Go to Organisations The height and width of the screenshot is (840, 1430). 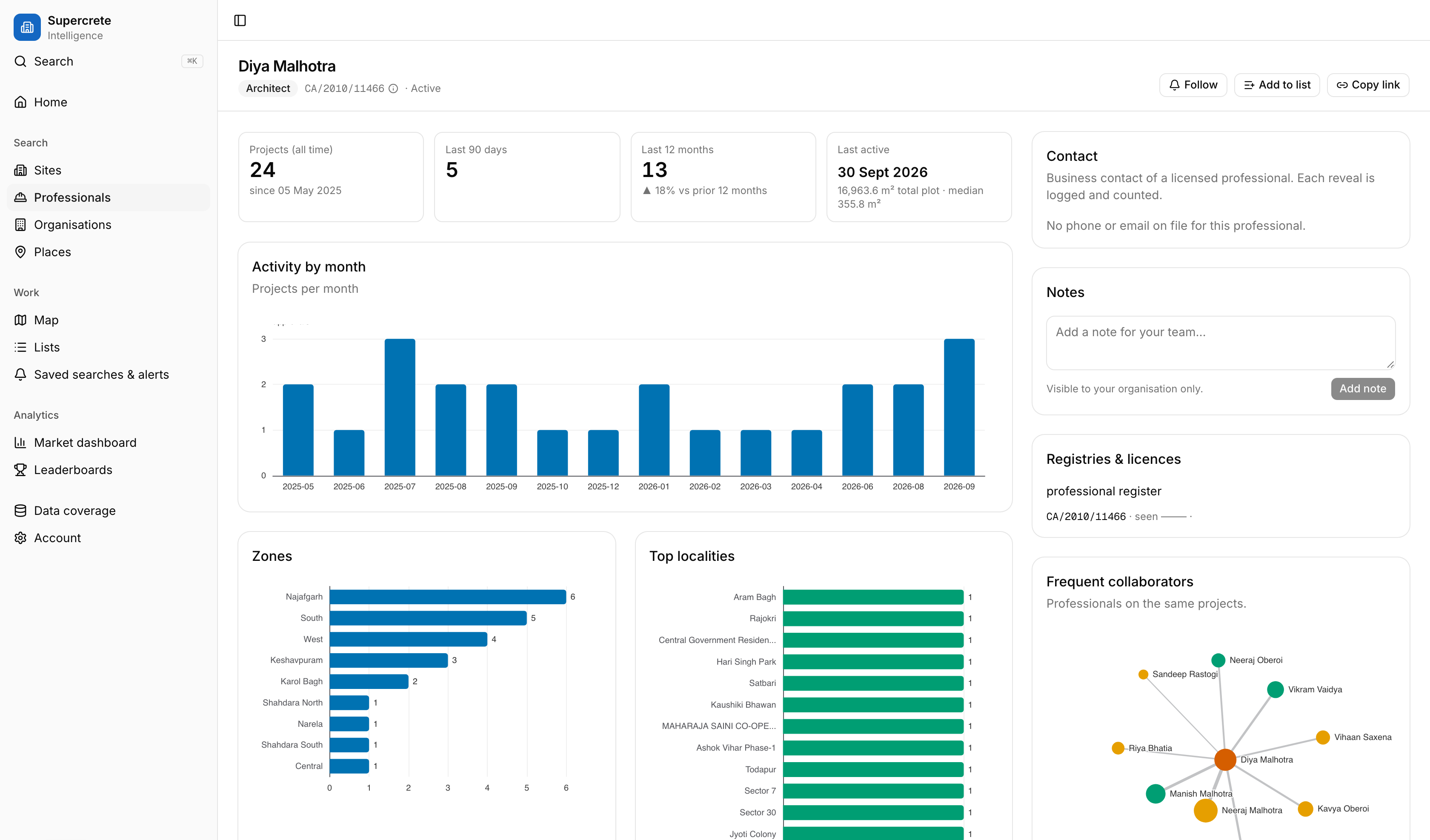coord(109,225)
